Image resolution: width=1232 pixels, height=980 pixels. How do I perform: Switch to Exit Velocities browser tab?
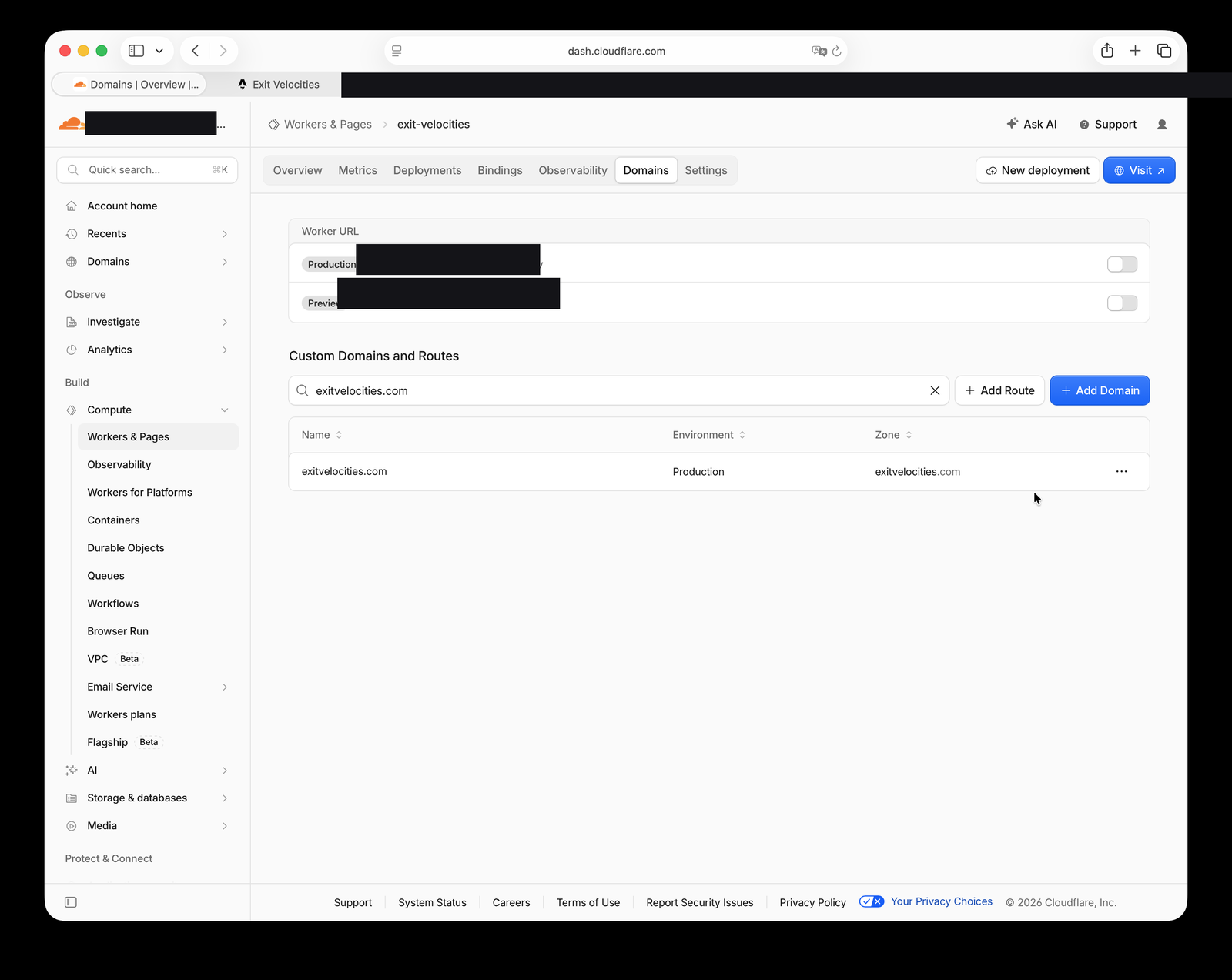point(278,85)
